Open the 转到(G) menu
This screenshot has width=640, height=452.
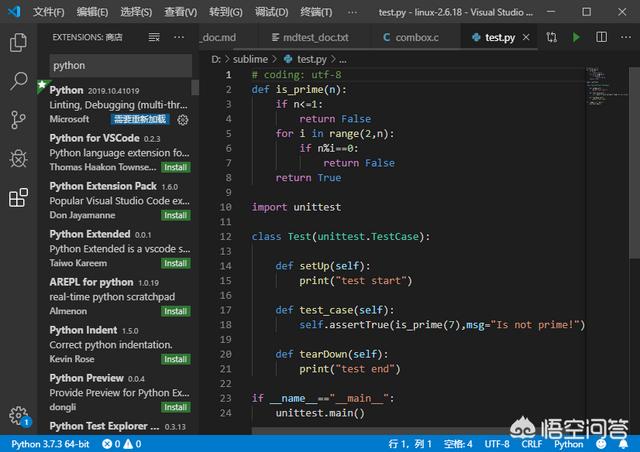click(226, 12)
